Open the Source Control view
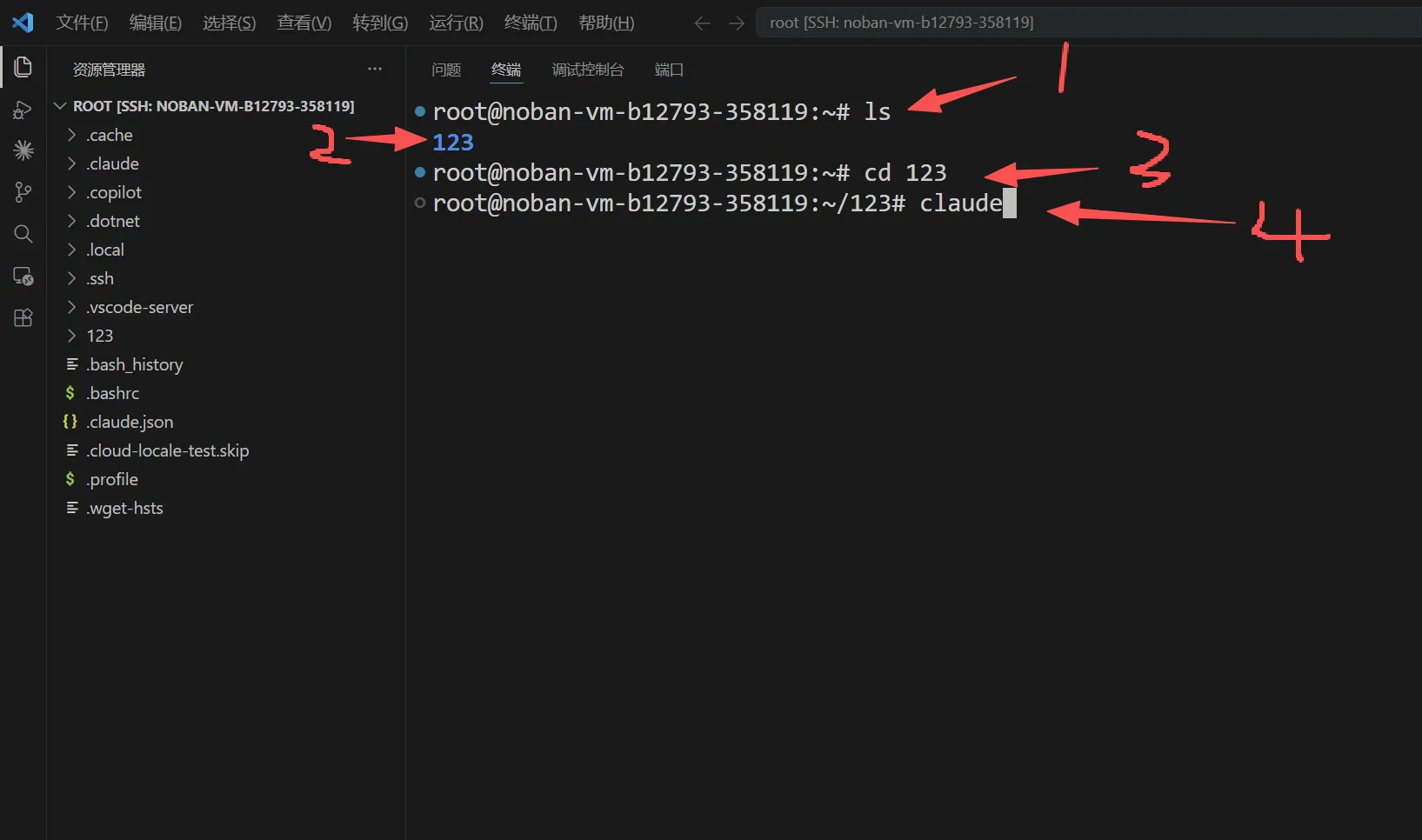This screenshot has height=840, width=1422. coord(23,192)
